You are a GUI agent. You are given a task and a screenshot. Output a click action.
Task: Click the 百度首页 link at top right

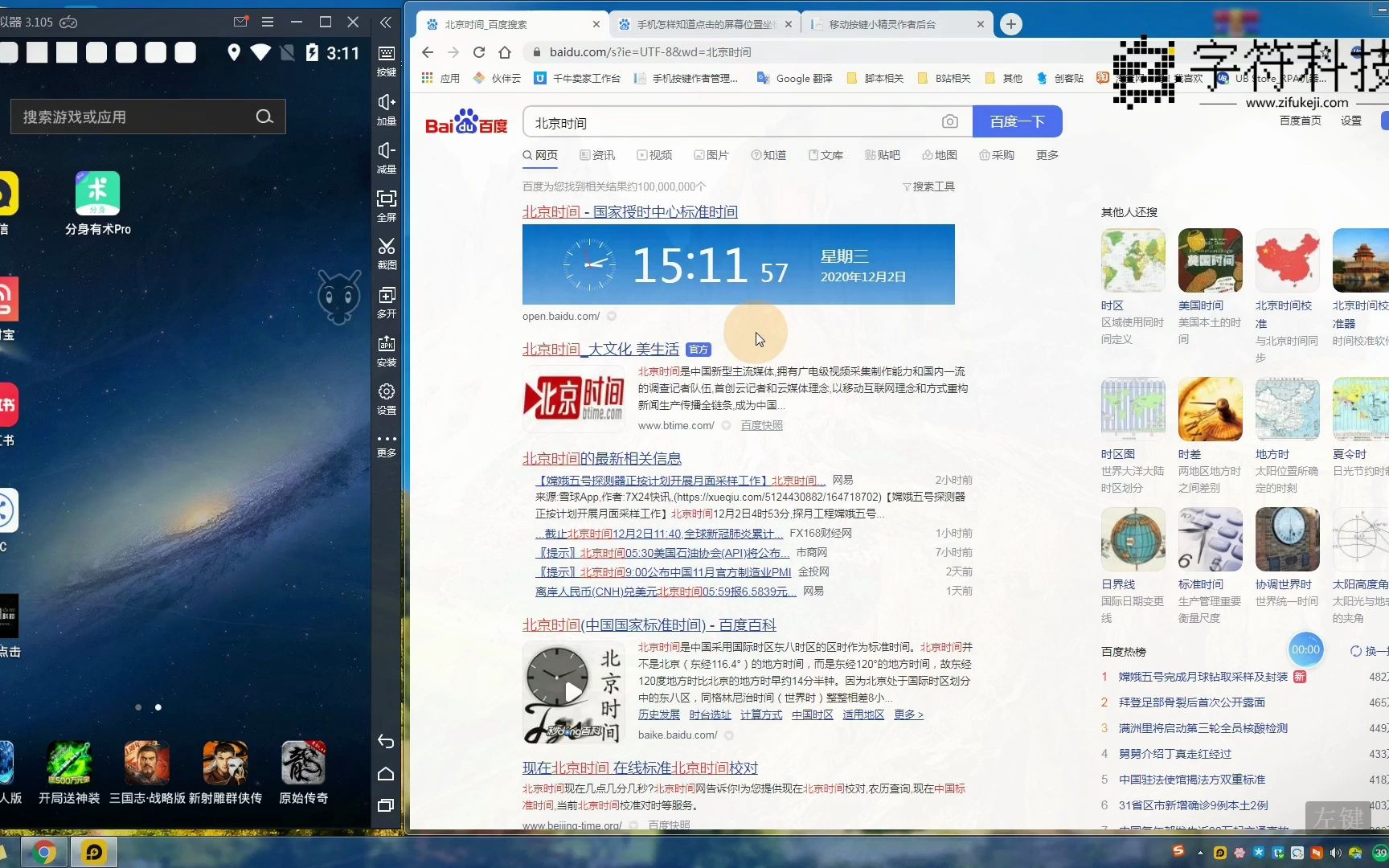coord(1300,121)
